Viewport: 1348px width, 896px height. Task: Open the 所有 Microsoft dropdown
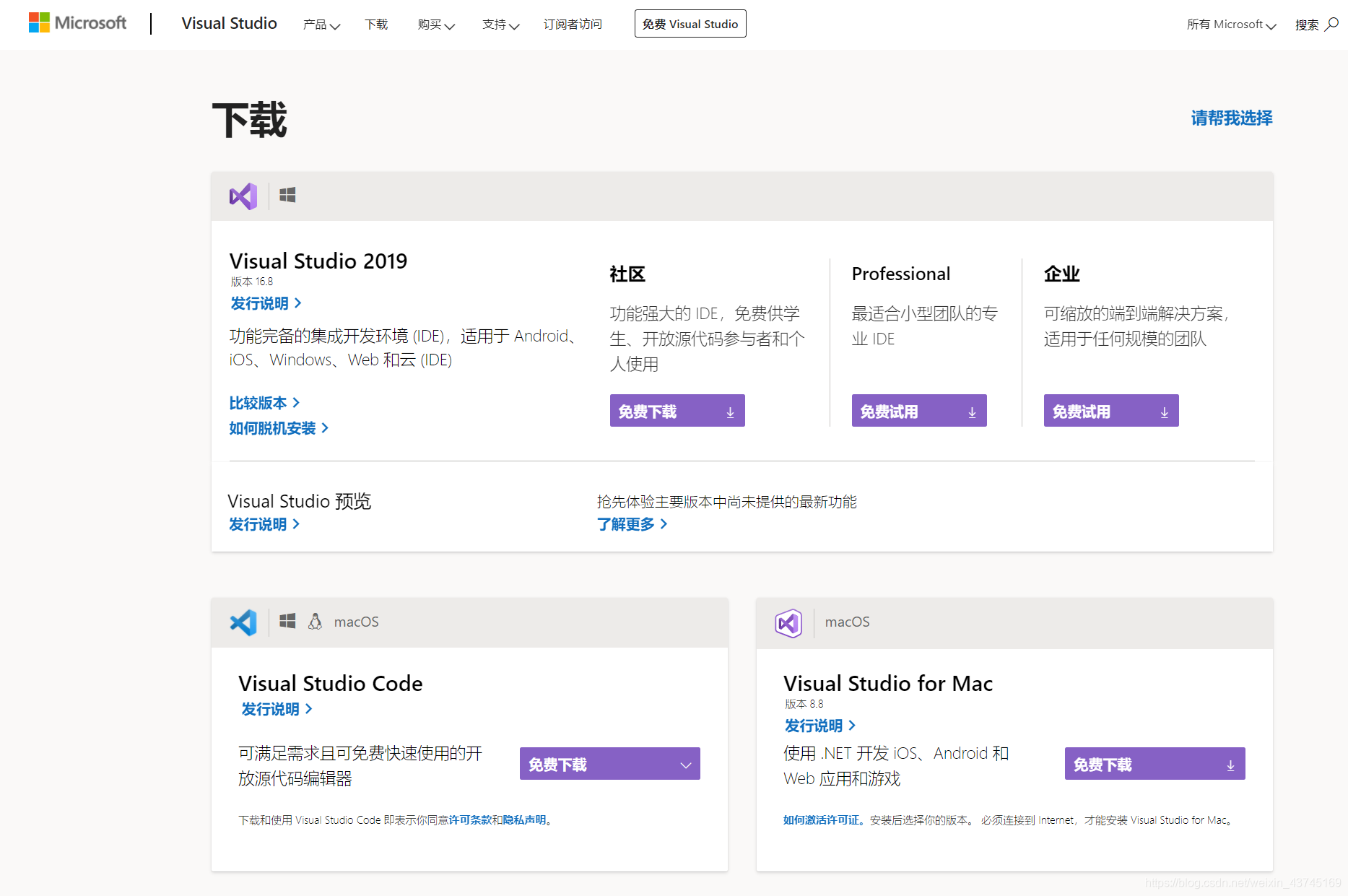[x=1232, y=25]
